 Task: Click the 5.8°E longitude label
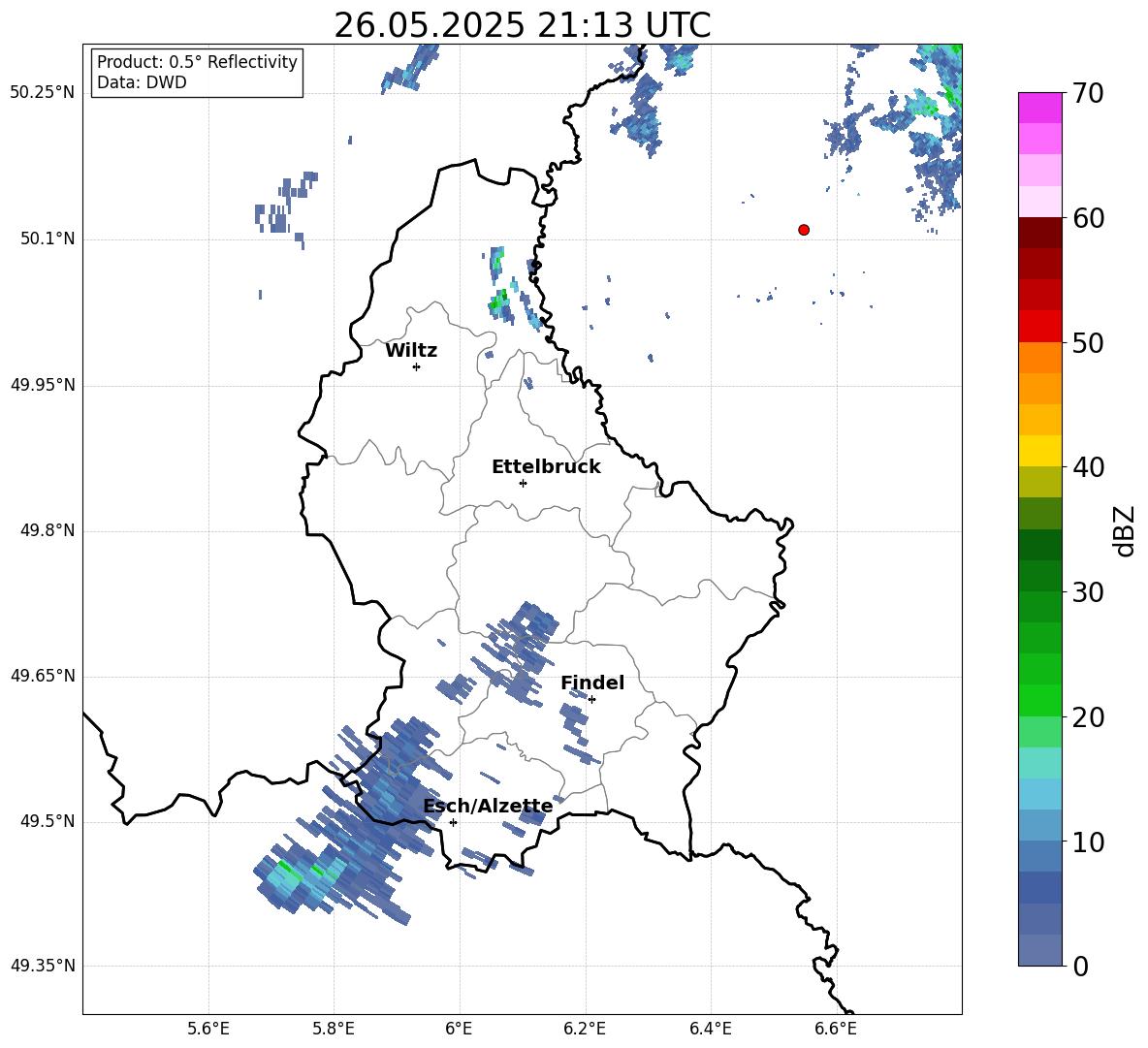(x=334, y=1029)
